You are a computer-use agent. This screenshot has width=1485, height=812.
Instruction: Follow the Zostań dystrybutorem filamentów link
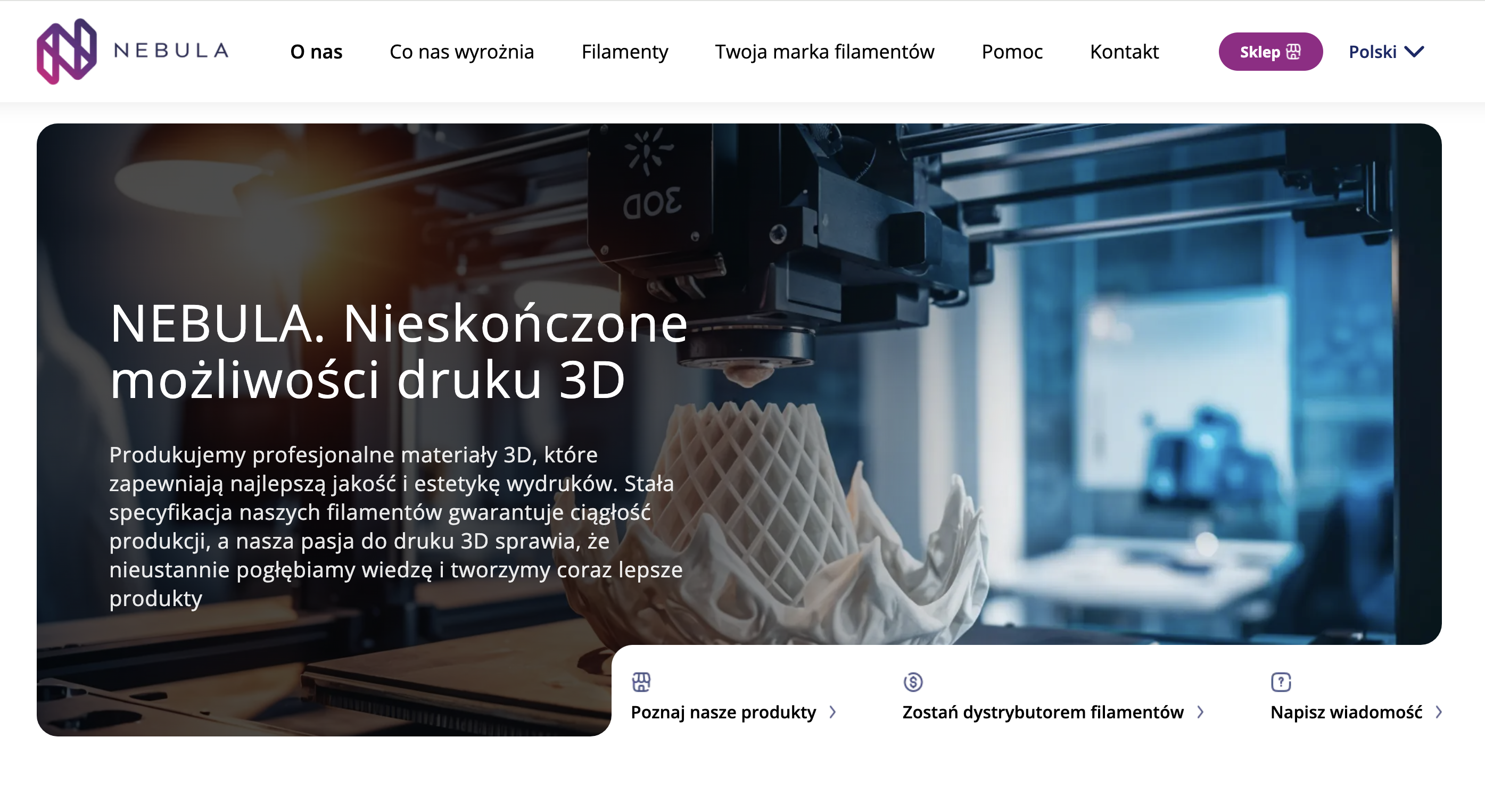(x=1043, y=712)
